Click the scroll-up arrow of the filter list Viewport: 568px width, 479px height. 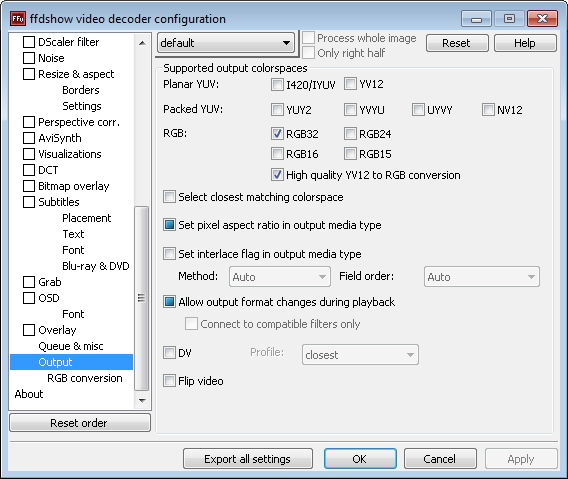pos(142,43)
